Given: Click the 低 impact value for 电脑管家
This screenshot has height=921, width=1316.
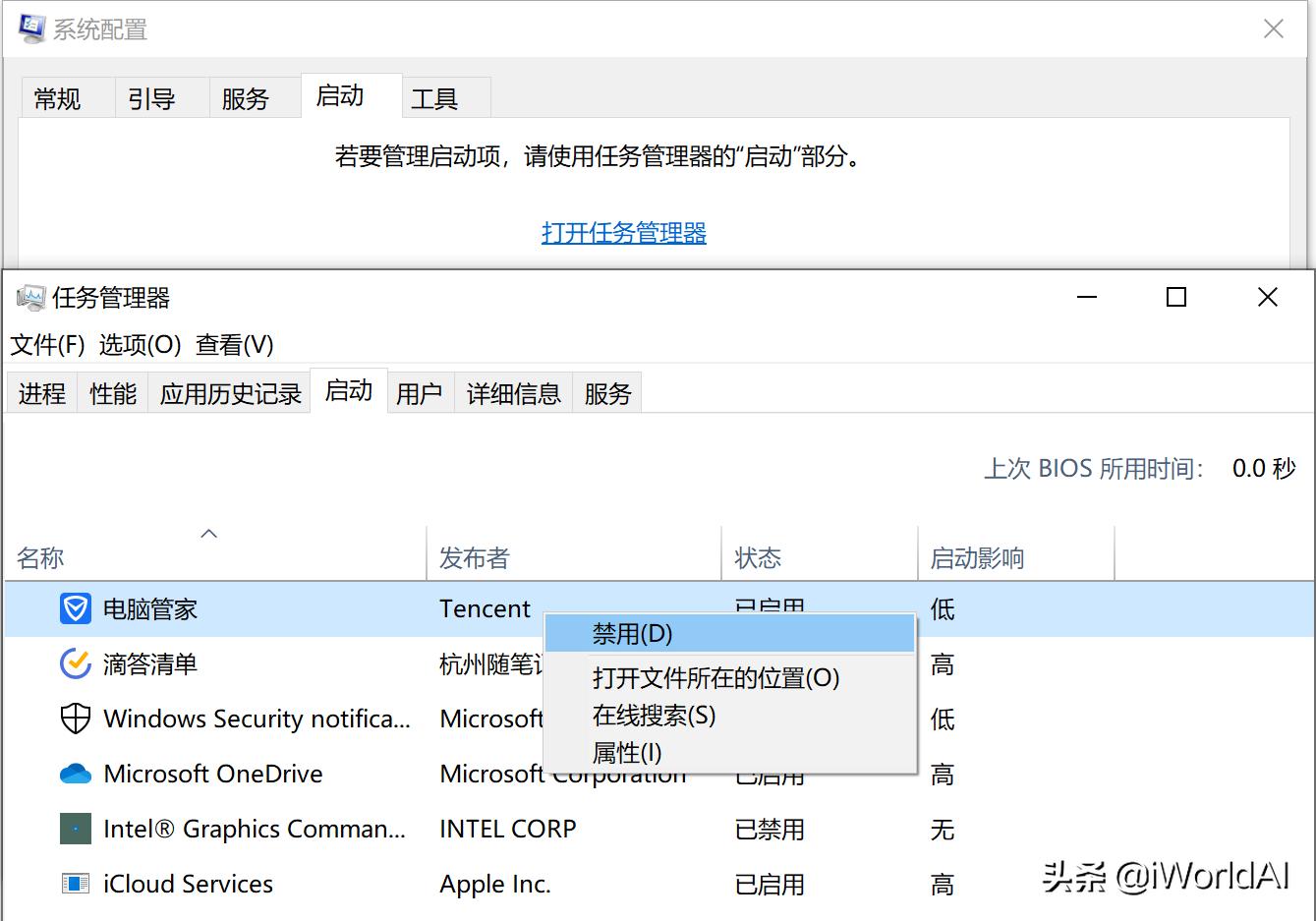Looking at the screenshot, I should coord(943,609).
